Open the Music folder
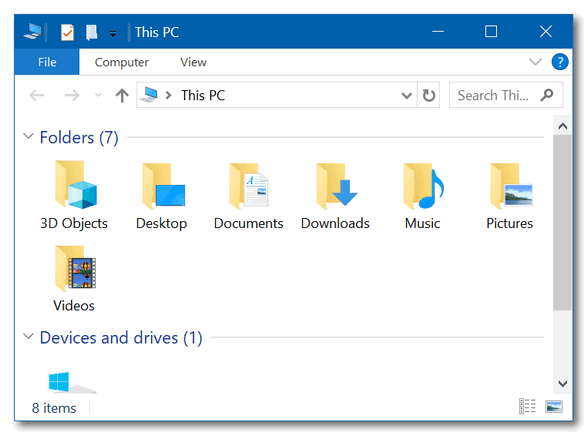The image size is (588, 436). (x=423, y=195)
